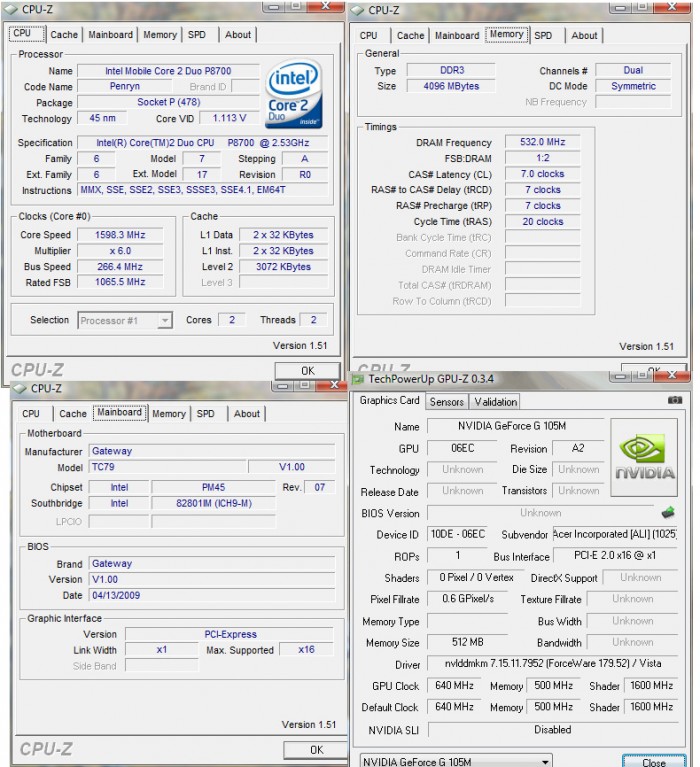Click the Device ID field 10DE - 06EC

click(x=458, y=534)
